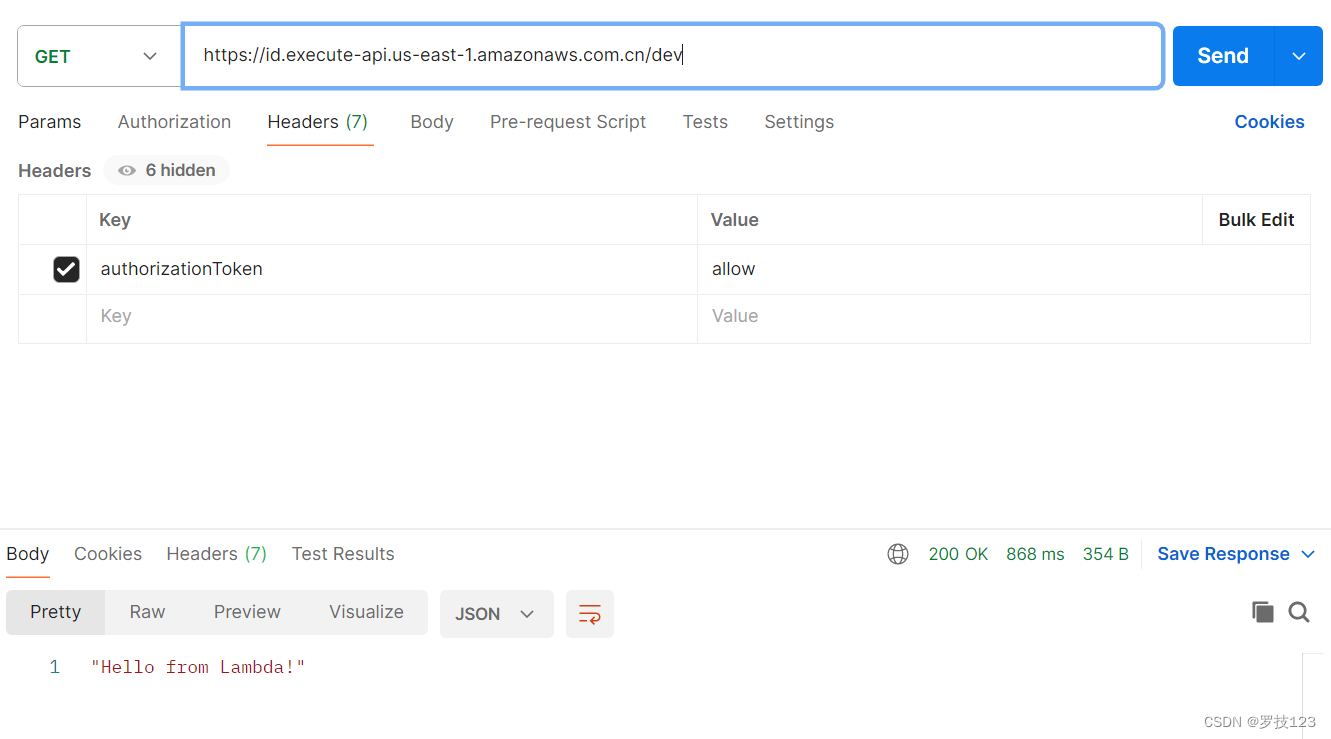
Task: Click the Value column header
Action: click(x=734, y=220)
